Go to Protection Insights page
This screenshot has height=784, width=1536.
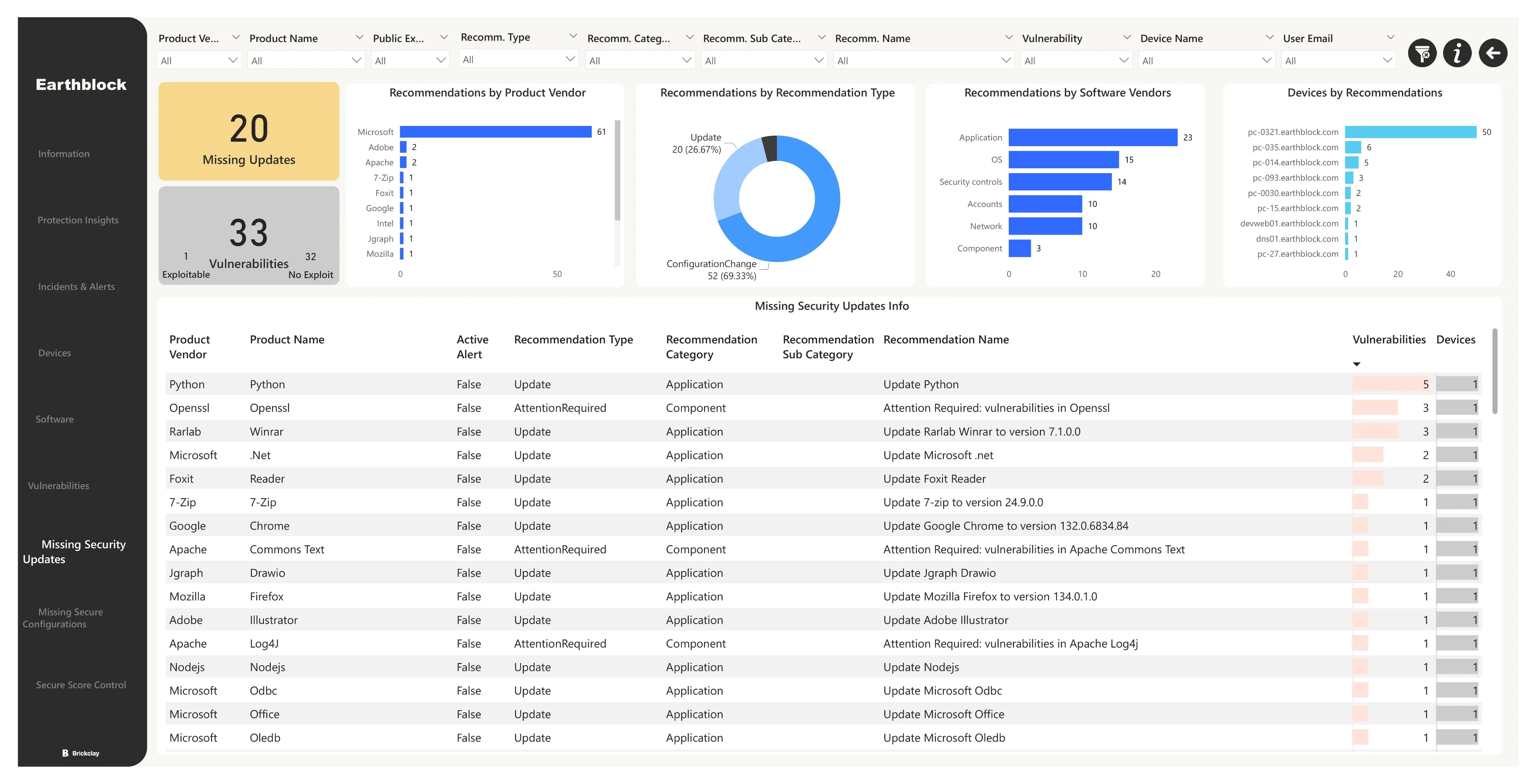pos(78,220)
